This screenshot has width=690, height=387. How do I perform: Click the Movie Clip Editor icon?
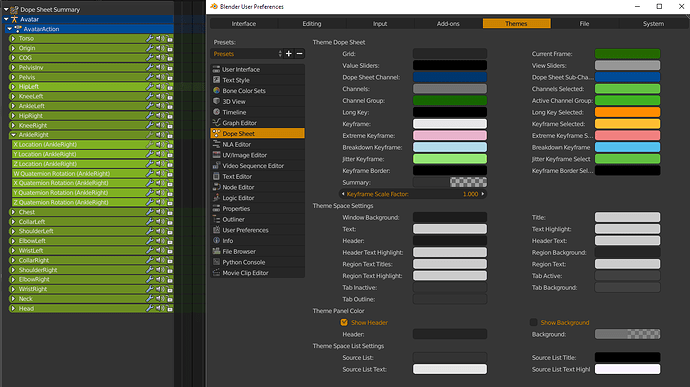(x=217, y=273)
